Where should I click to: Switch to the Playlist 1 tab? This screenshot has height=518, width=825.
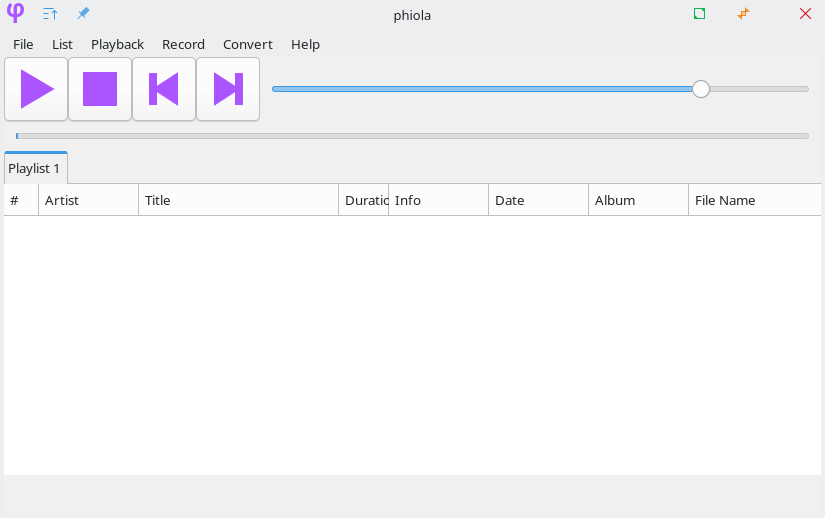[x=35, y=168]
